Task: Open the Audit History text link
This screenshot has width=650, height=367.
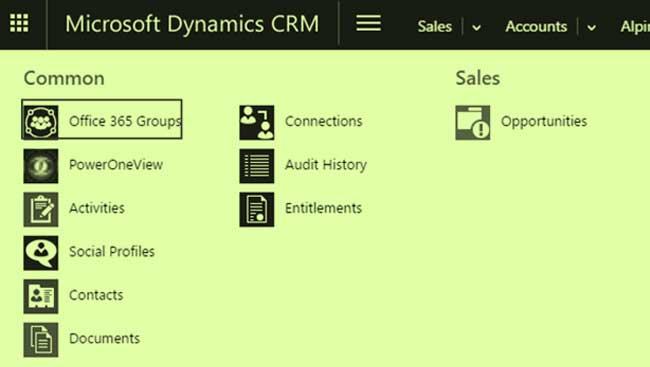Action: (x=326, y=165)
